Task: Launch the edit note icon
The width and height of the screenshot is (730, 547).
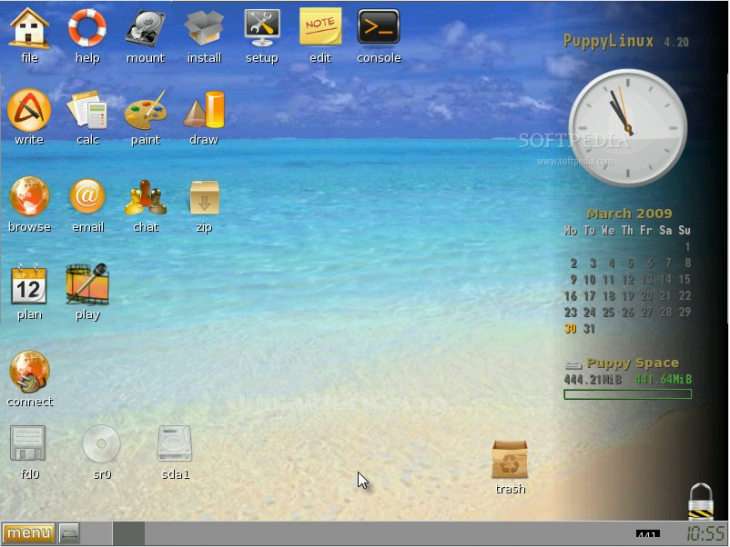Action: click(320, 28)
